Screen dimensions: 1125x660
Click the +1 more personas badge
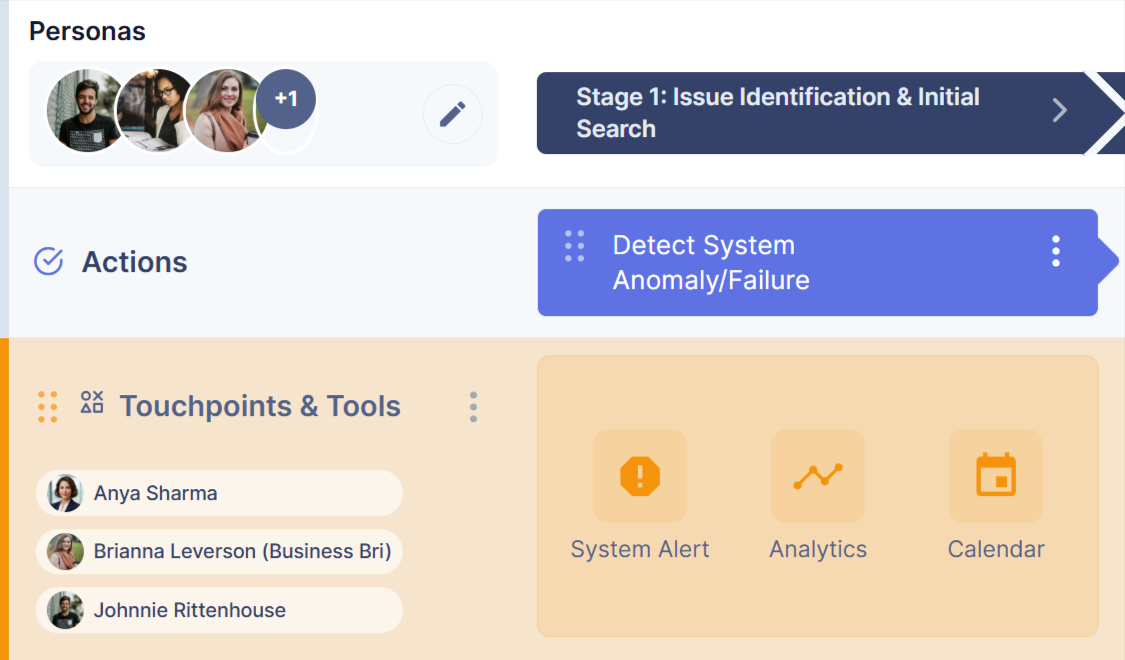click(x=286, y=100)
